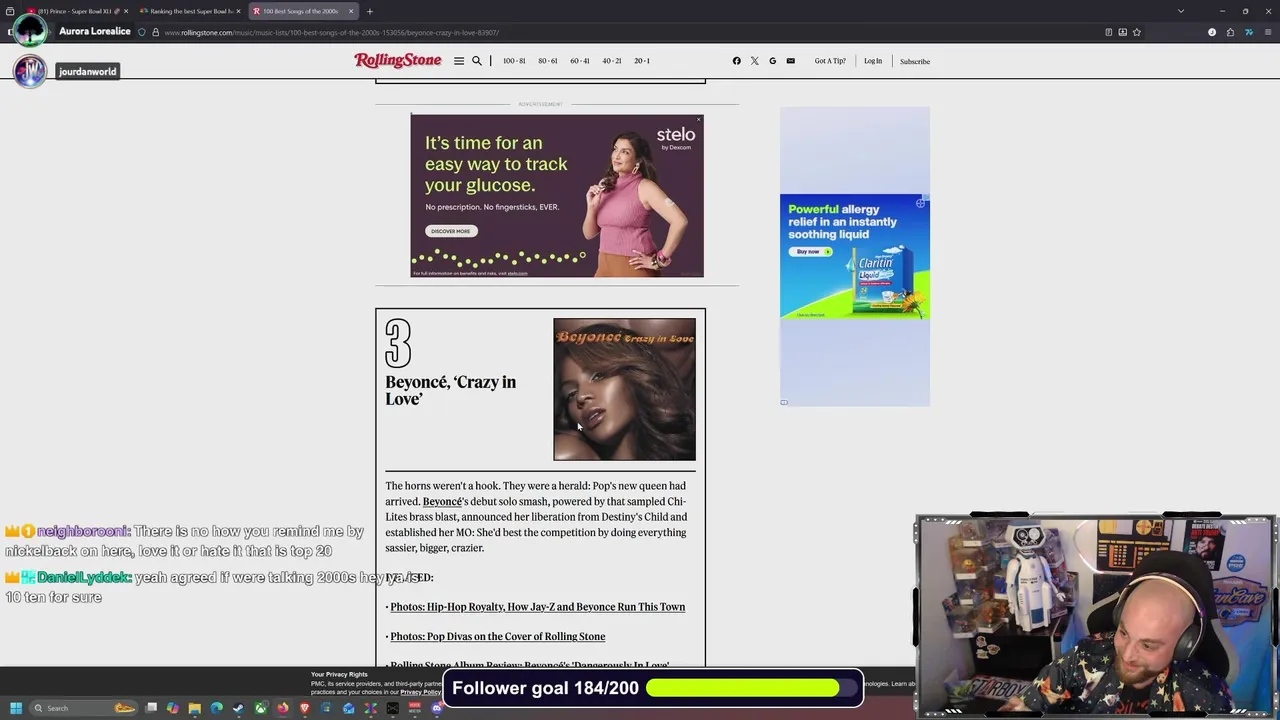Open the Rolling Stone search icon
The image size is (1280, 720).
point(477,61)
